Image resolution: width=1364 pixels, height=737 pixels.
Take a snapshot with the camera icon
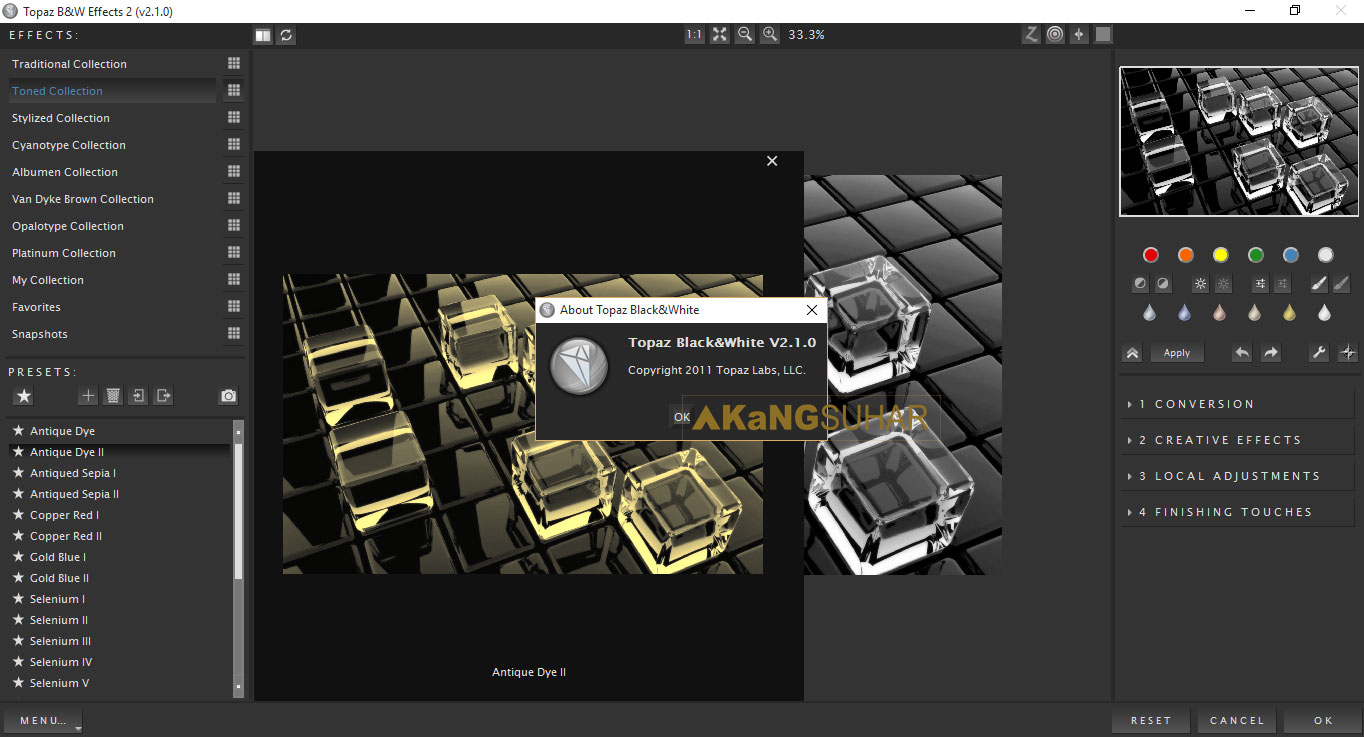click(x=229, y=396)
